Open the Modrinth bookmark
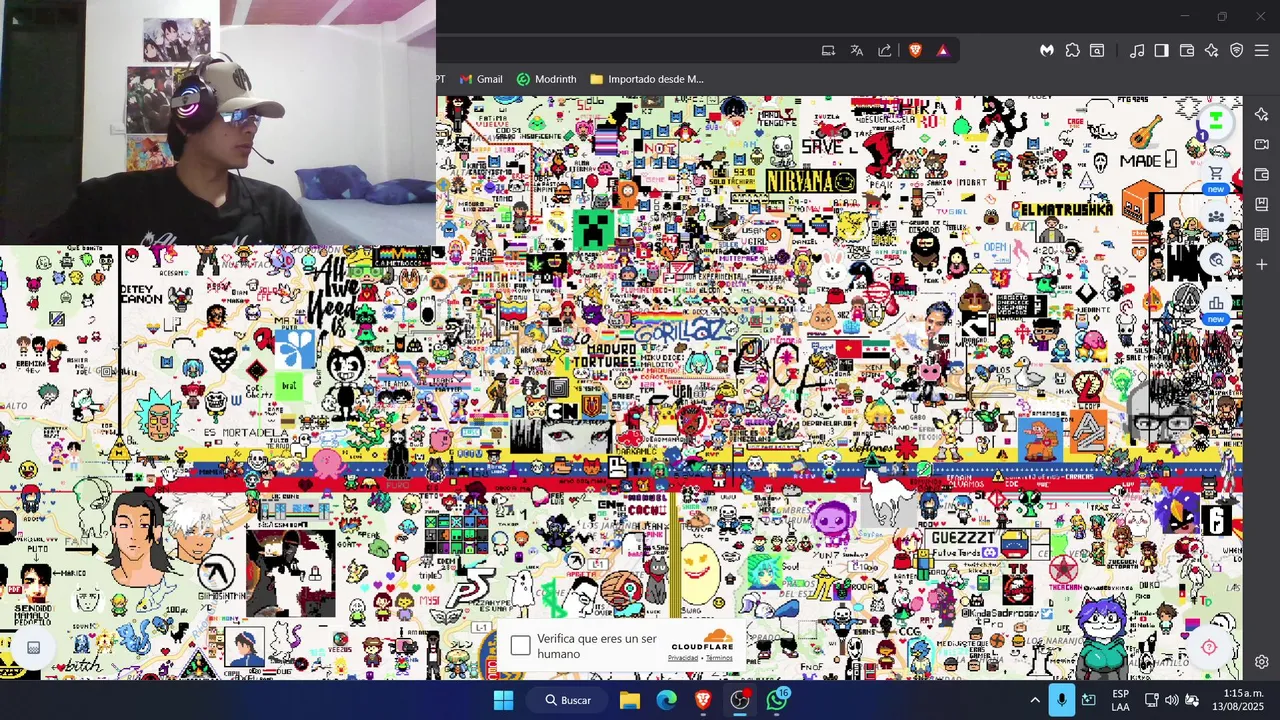This screenshot has height=720, width=1280. tap(546, 79)
